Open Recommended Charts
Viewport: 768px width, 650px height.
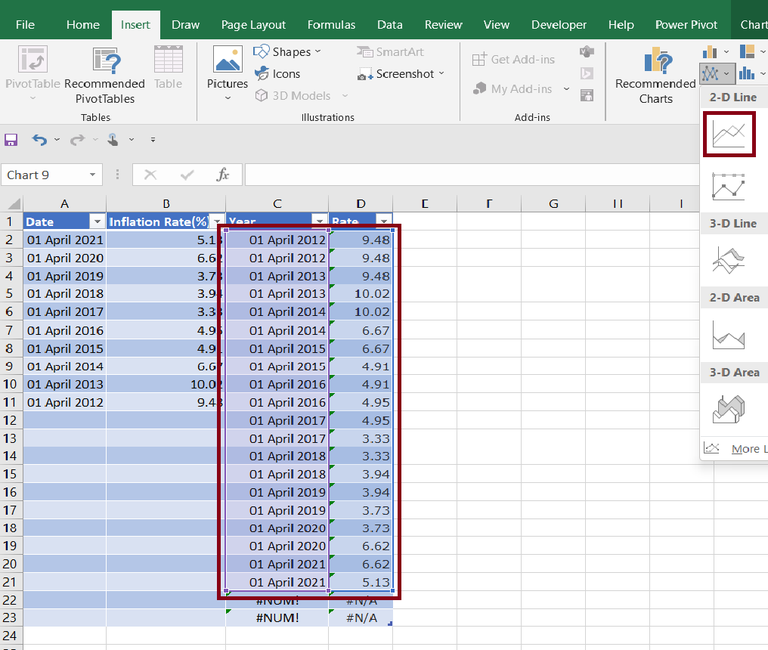point(655,75)
